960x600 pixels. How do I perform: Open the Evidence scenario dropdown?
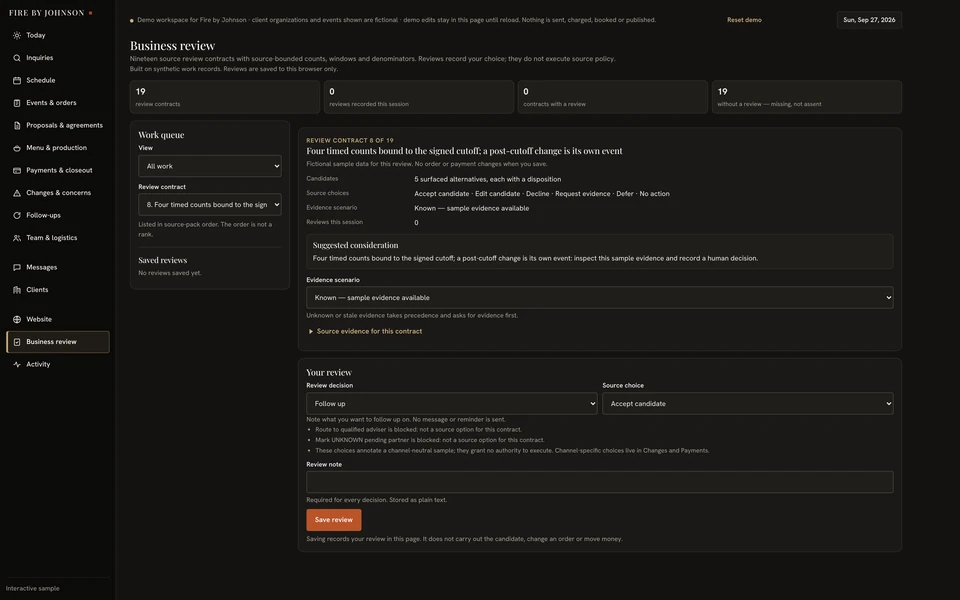(599, 298)
